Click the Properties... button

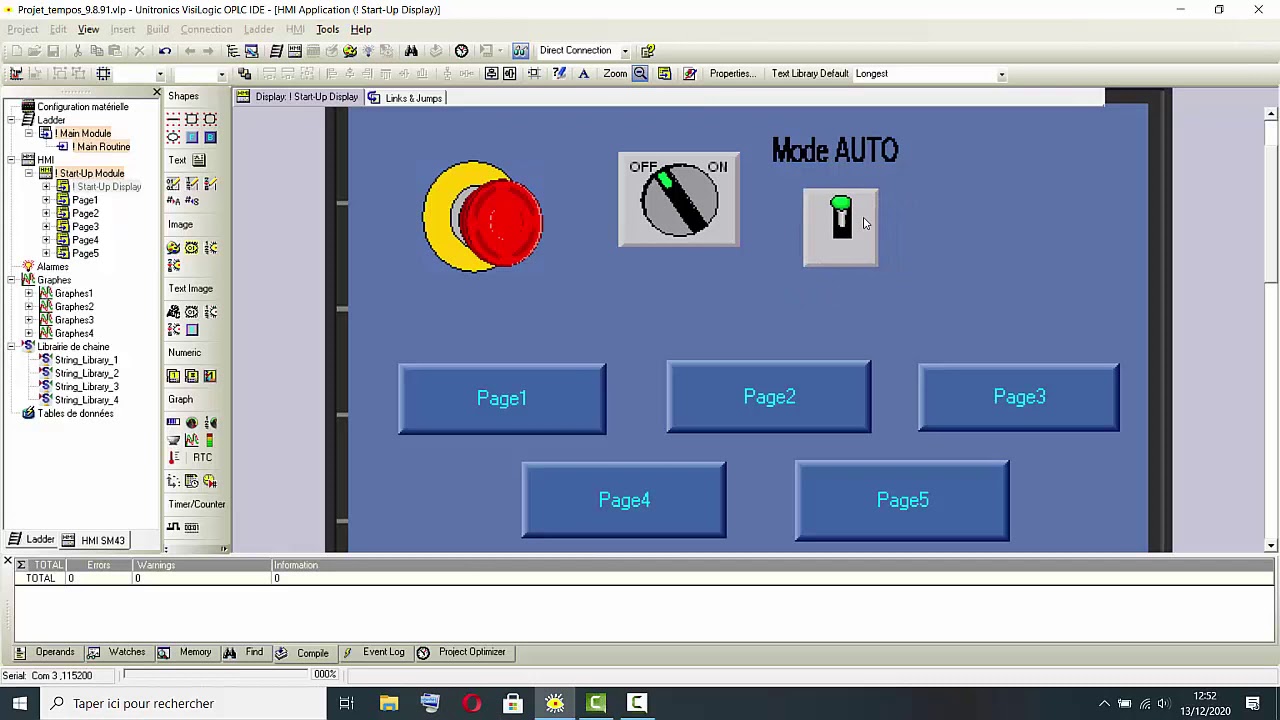point(733,73)
